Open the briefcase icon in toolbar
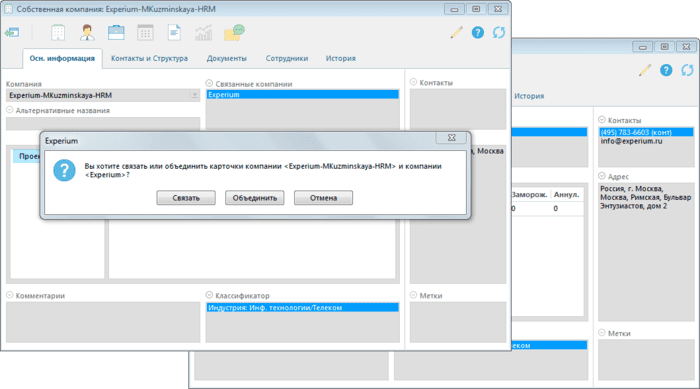The width and height of the screenshot is (700, 389). [x=116, y=33]
